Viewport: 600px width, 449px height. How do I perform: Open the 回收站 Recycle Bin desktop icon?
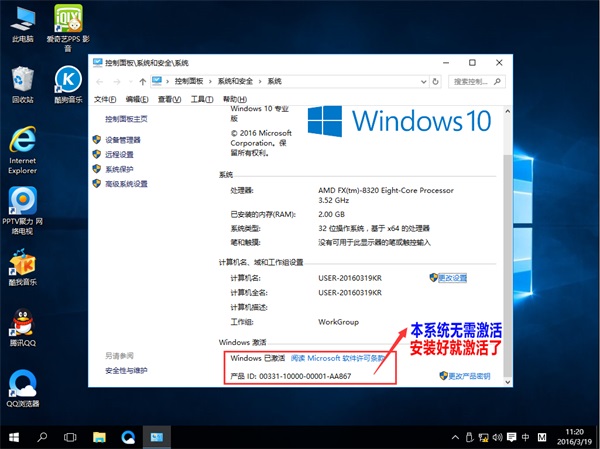point(22,80)
